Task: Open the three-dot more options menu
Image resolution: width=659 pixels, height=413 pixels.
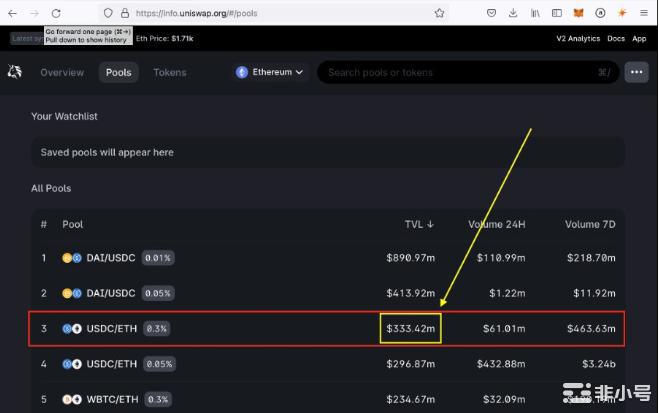Action: click(x=636, y=72)
